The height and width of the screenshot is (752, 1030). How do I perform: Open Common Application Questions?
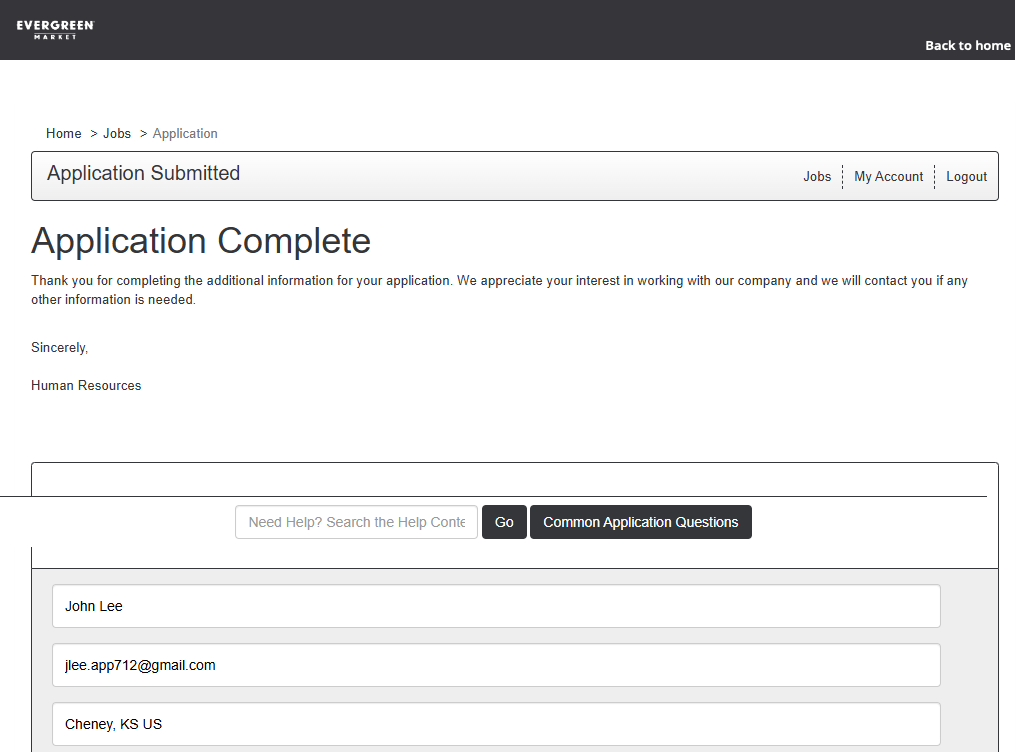pos(640,522)
